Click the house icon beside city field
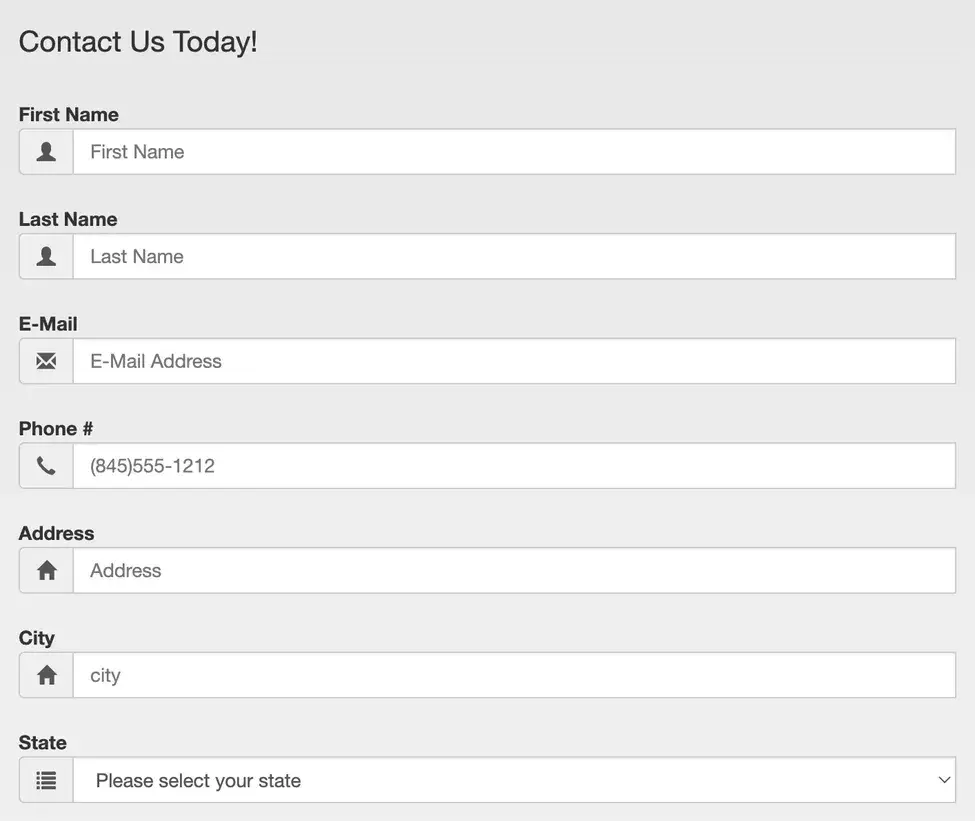975x821 pixels. click(46, 675)
